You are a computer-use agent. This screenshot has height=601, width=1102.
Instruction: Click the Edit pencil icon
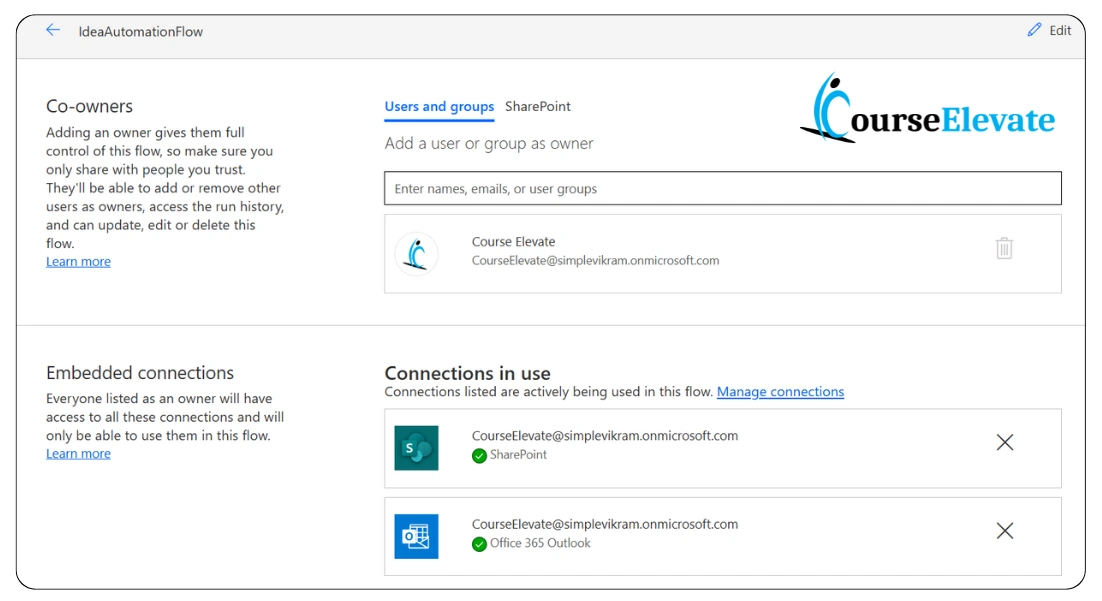point(1034,30)
